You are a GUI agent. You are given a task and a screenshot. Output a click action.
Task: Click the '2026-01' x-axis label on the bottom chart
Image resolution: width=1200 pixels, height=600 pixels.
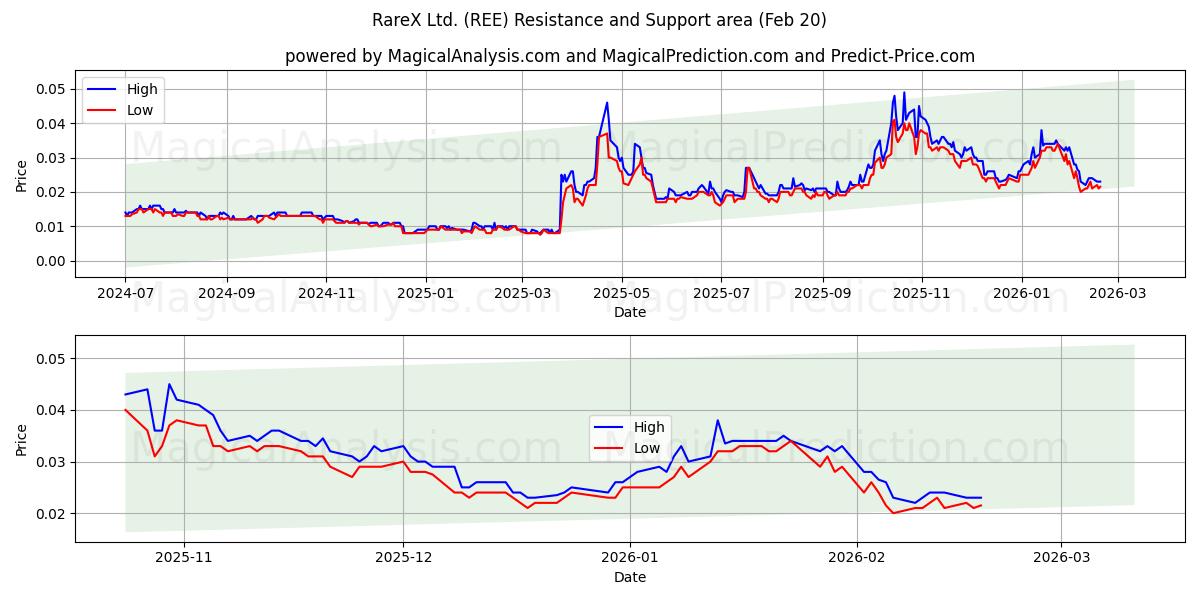632,559
